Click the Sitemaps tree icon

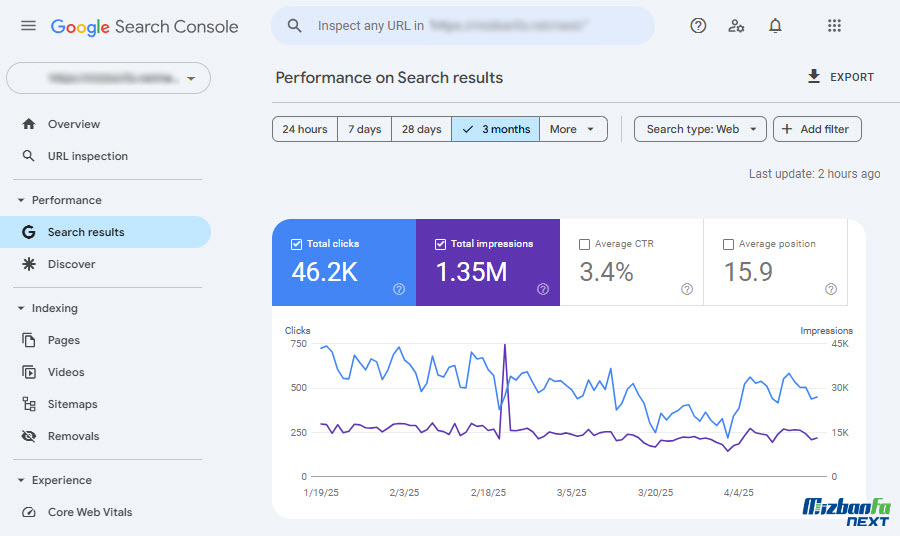[x=29, y=404]
